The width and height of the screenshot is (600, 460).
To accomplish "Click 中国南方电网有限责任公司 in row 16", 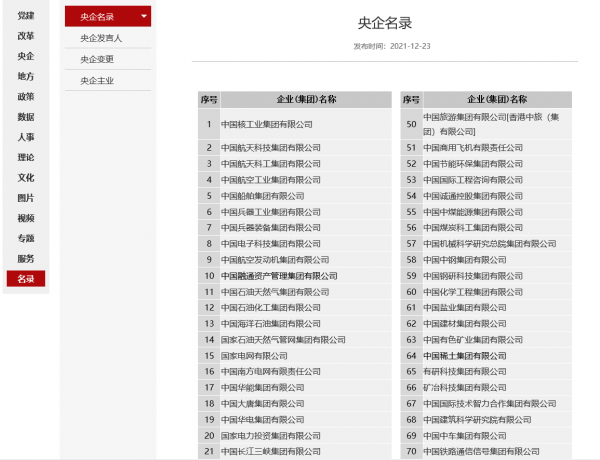I will tap(271, 372).
